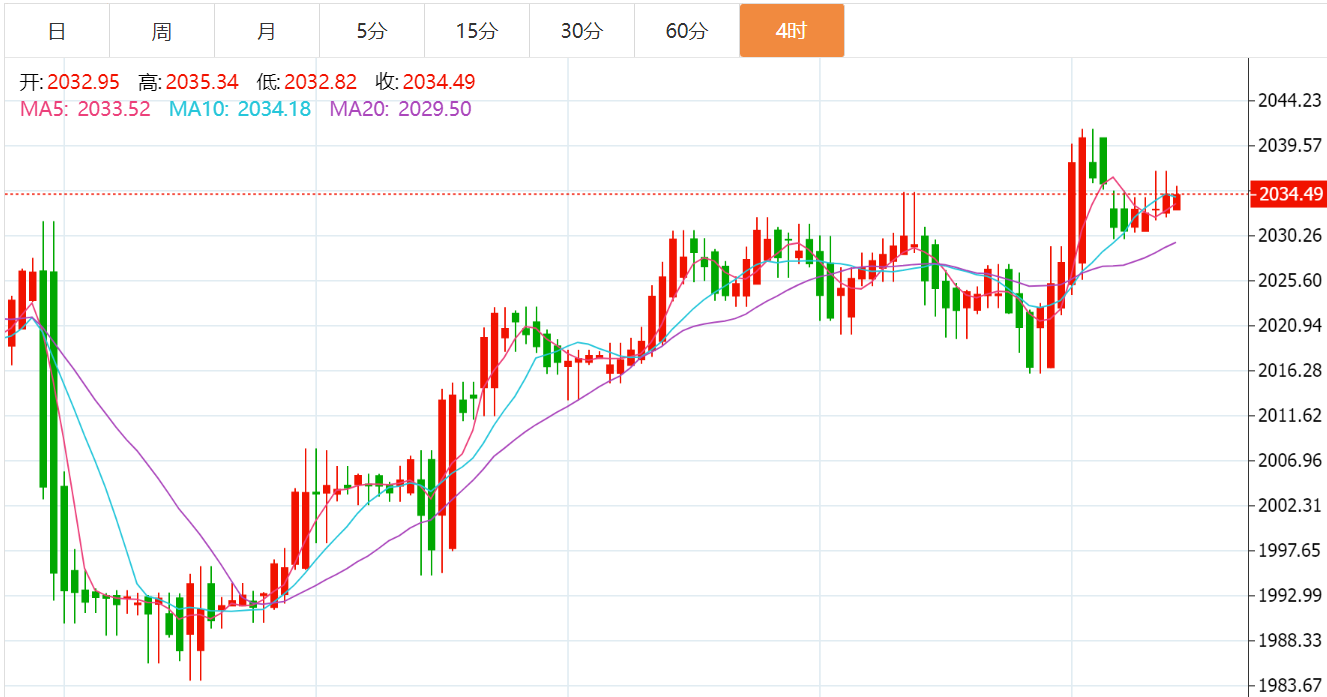Click the high price value 2035.34
The width and height of the screenshot is (1327, 697).
pos(202,82)
